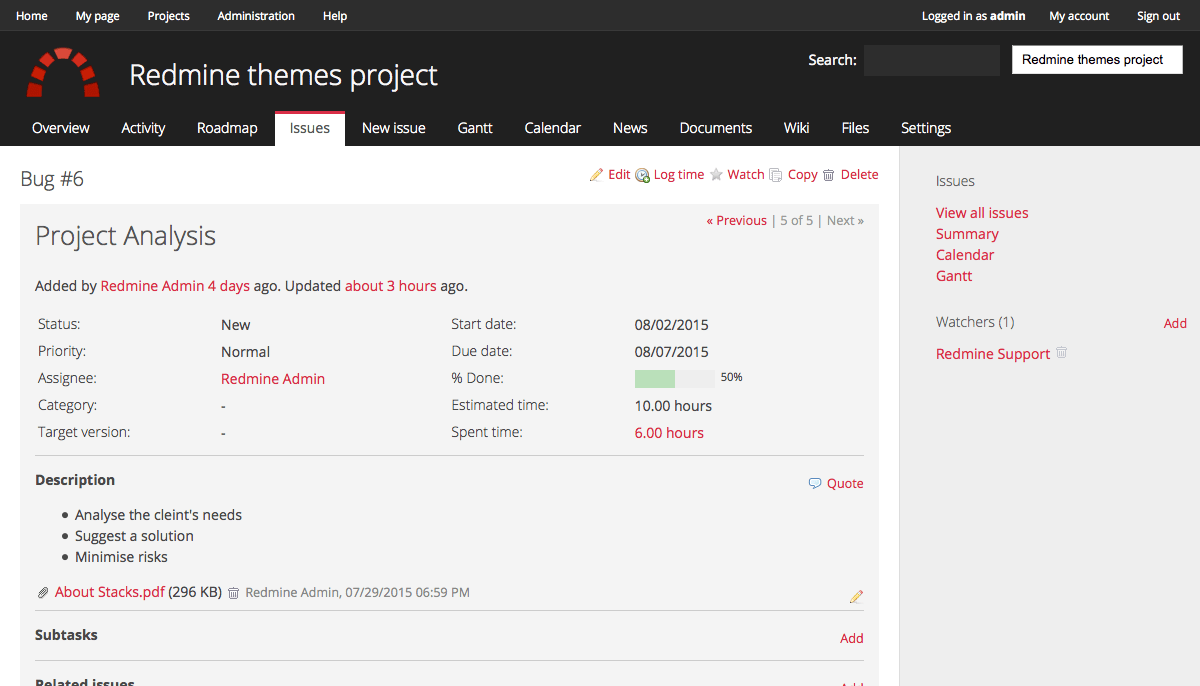The image size is (1200, 686).
Task: Open the assignee Redmine Admin link
Action: 273,379
